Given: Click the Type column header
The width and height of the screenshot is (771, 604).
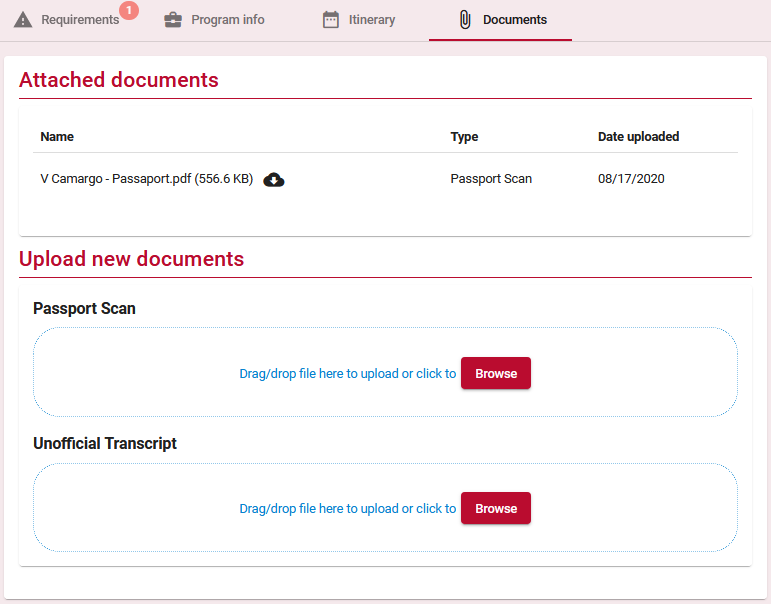Looking at the screenshot, I should coord(464,137).
